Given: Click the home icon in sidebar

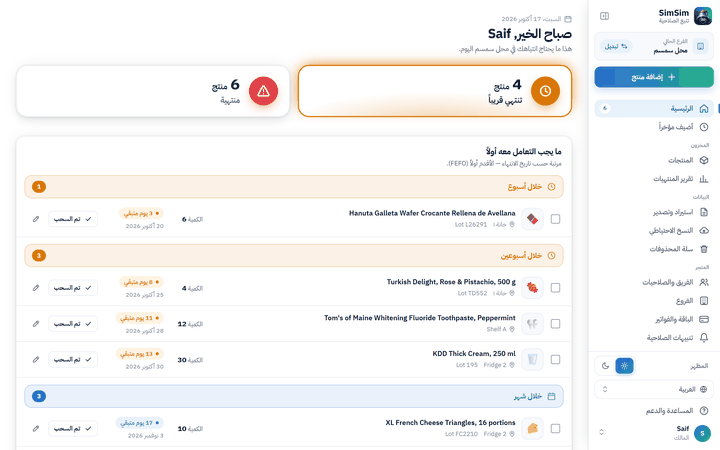Looking at the screenshot, I should (x=703, y=108).
